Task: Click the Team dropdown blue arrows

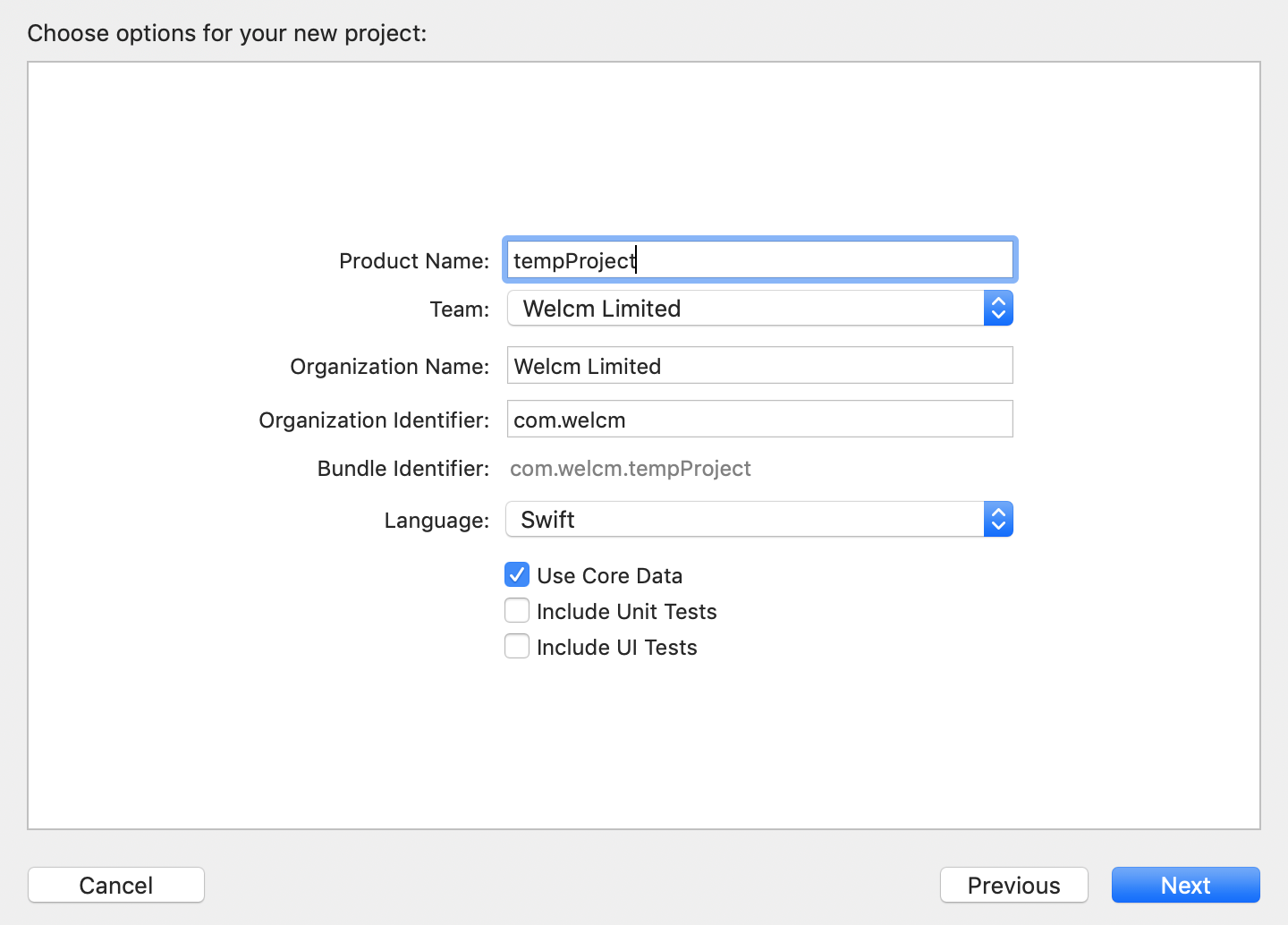Action: coord(998,309)
